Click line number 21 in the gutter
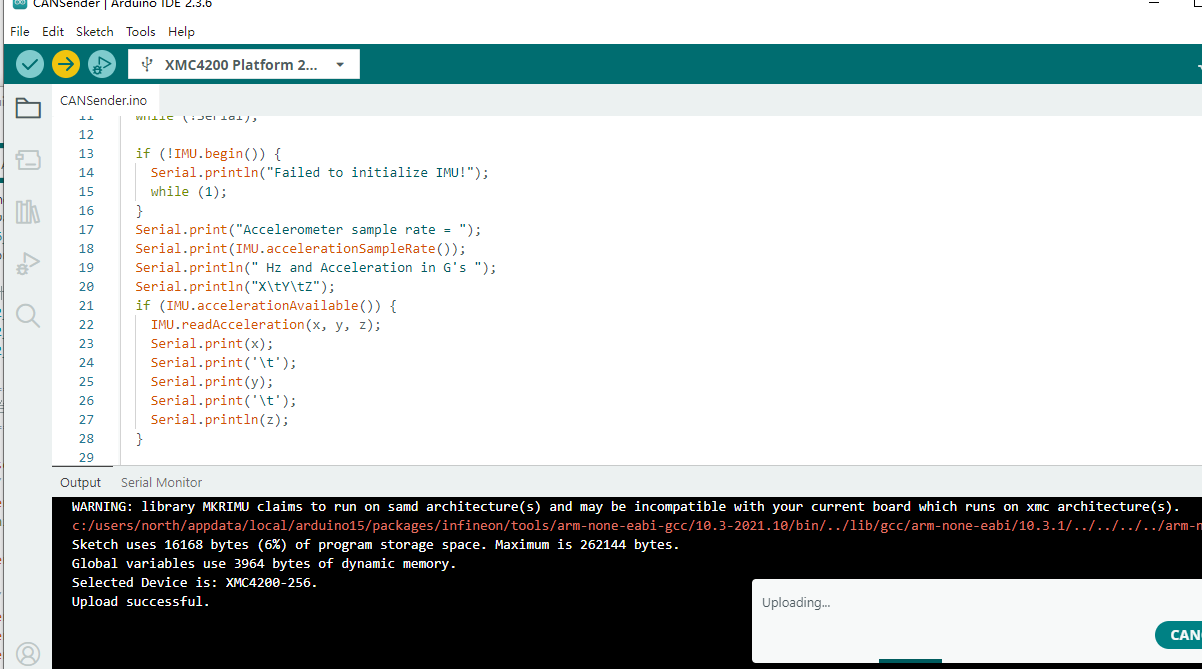 click(x=85, y=305)
